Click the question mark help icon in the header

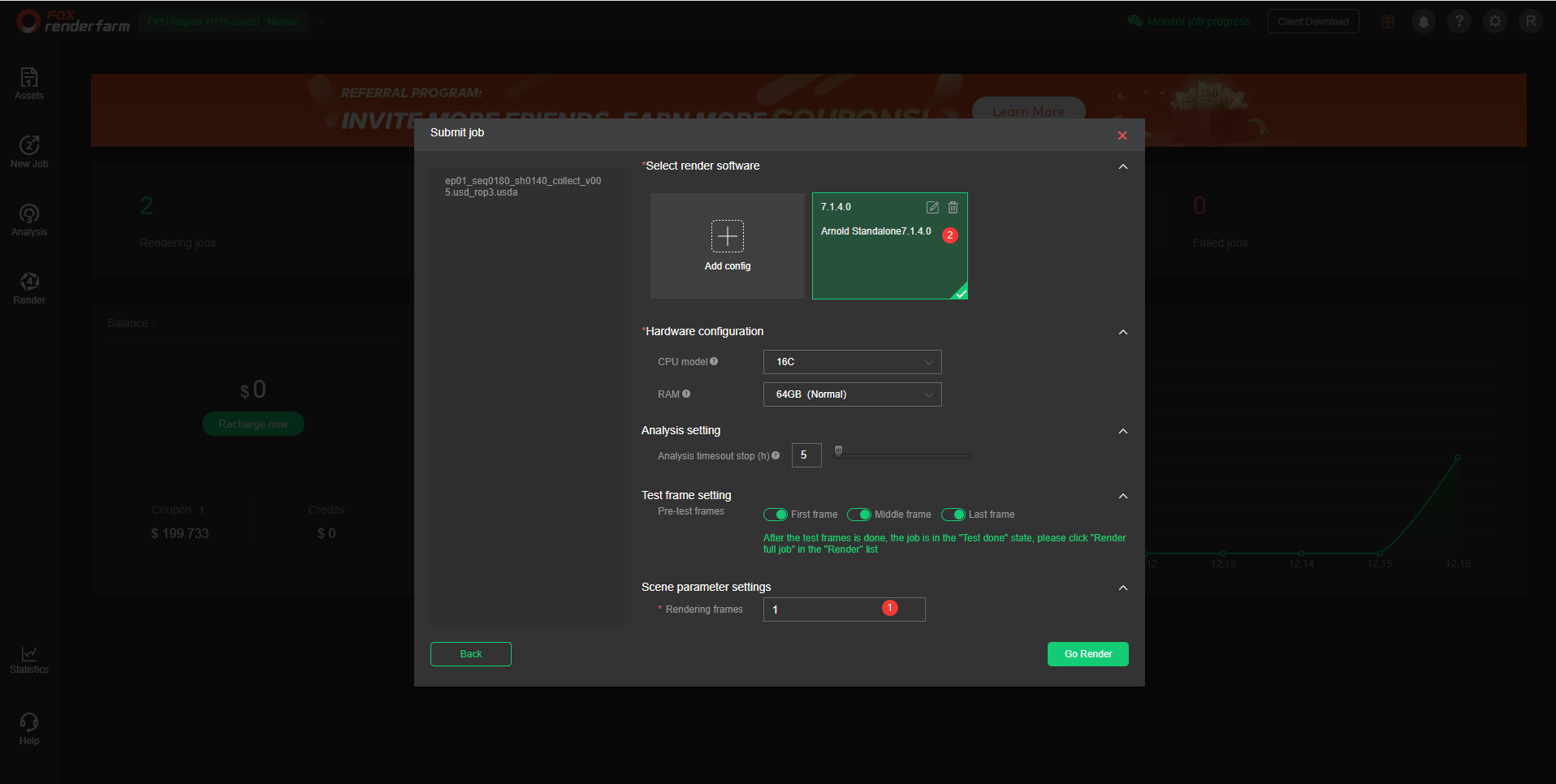point(1459,21)
